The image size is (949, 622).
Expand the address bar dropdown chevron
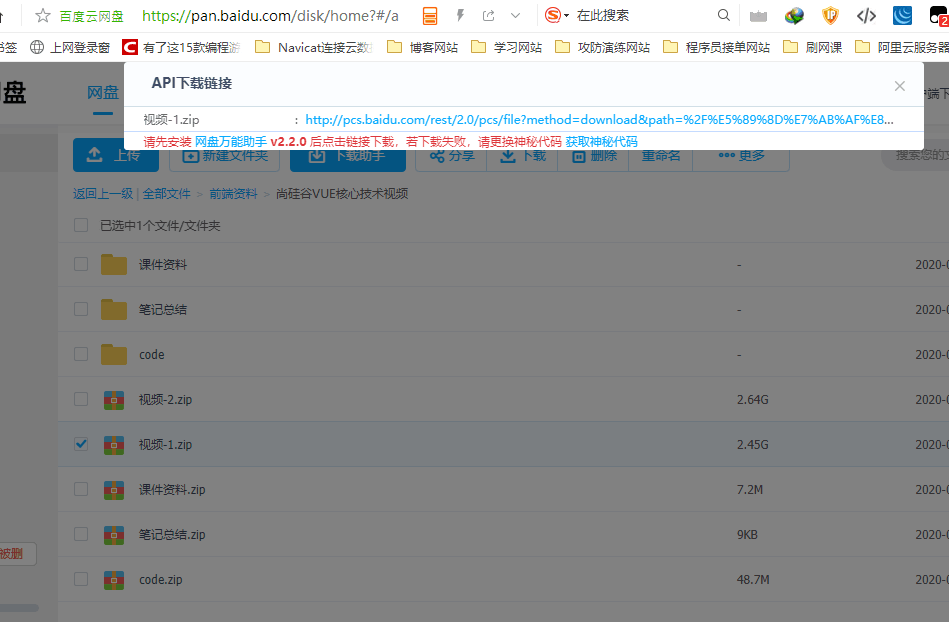[515, 16]
